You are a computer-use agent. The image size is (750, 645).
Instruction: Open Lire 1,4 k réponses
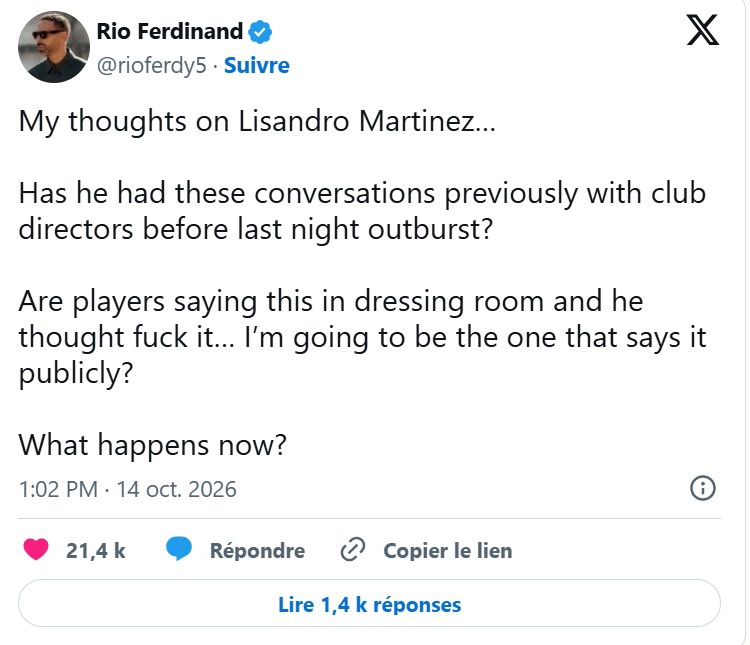(x=369, y=604)
